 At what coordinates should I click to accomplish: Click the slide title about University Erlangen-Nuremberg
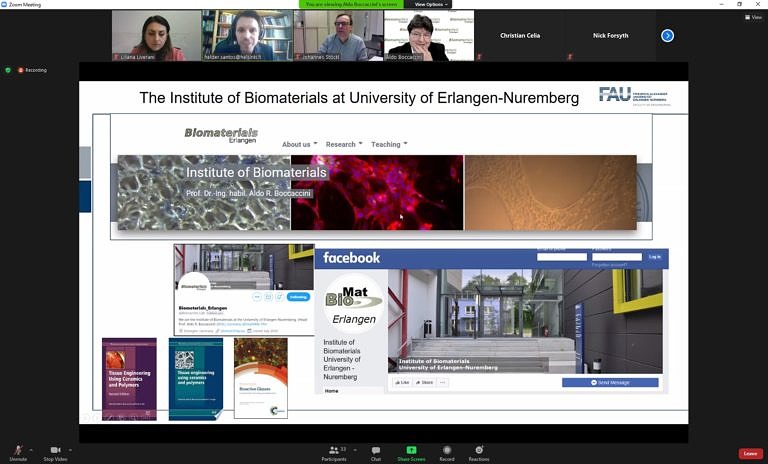click(359, 98)
